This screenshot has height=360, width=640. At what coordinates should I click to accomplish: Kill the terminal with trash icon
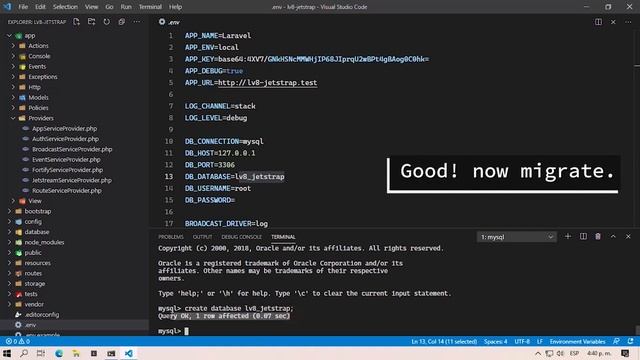click(598, 236)
